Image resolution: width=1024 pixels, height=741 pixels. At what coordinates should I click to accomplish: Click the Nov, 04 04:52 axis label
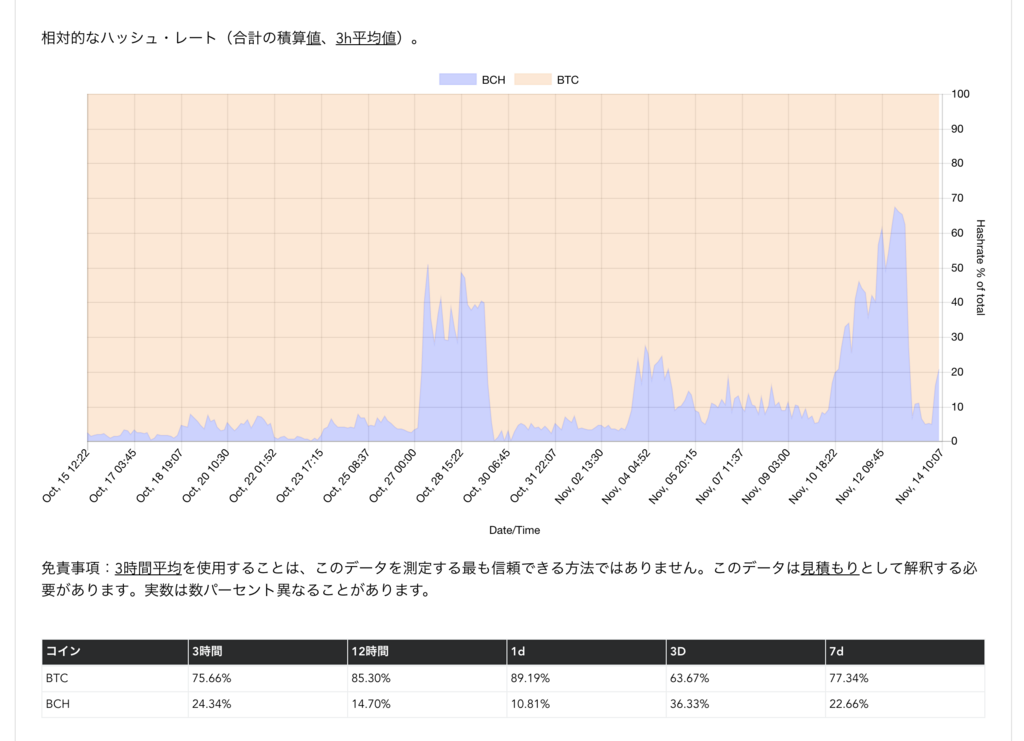point(626,476)
